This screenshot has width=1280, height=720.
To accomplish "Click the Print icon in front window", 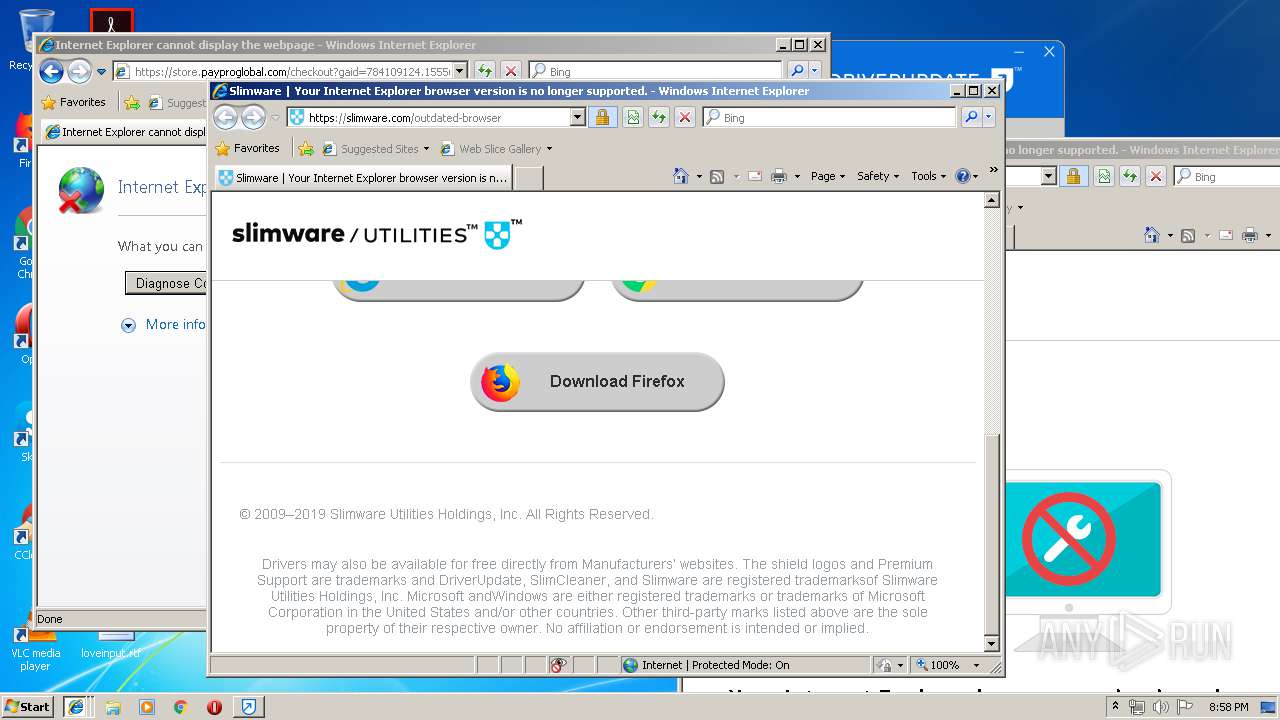I will (x=779, y=176).
